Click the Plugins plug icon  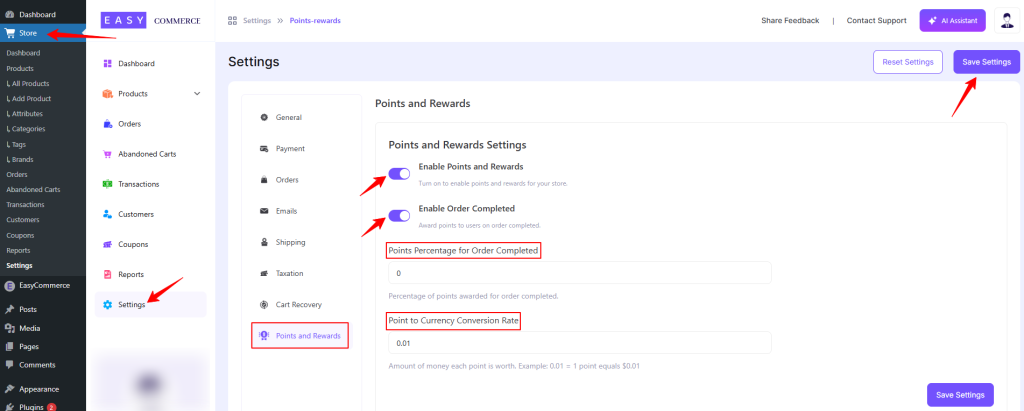[10, 407]
